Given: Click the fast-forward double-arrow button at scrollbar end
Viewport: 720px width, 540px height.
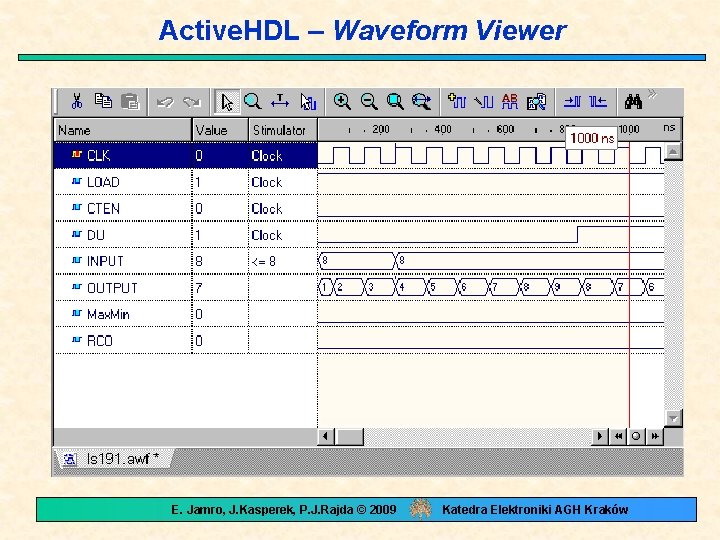Looking at the screenshot, I should pyautogui.click(x=655, y=436).
